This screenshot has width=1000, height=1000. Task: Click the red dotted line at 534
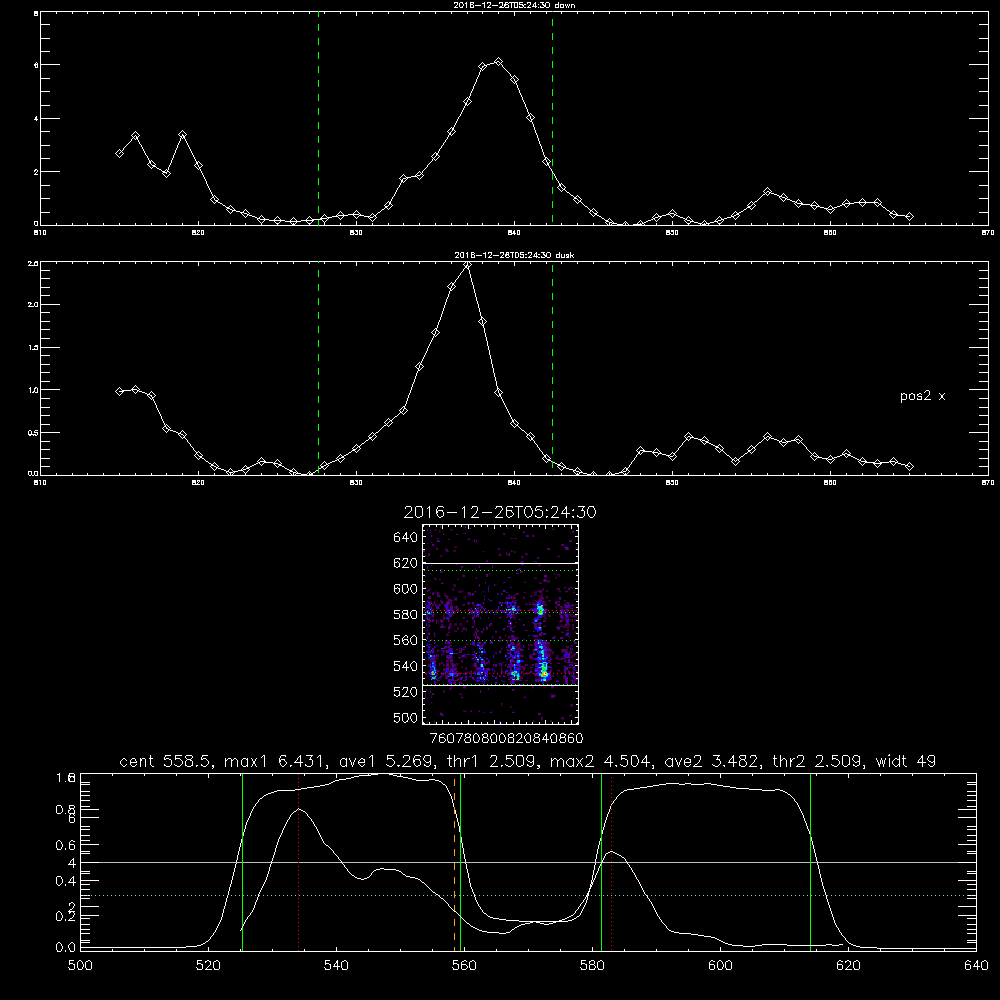coord(298,862)
